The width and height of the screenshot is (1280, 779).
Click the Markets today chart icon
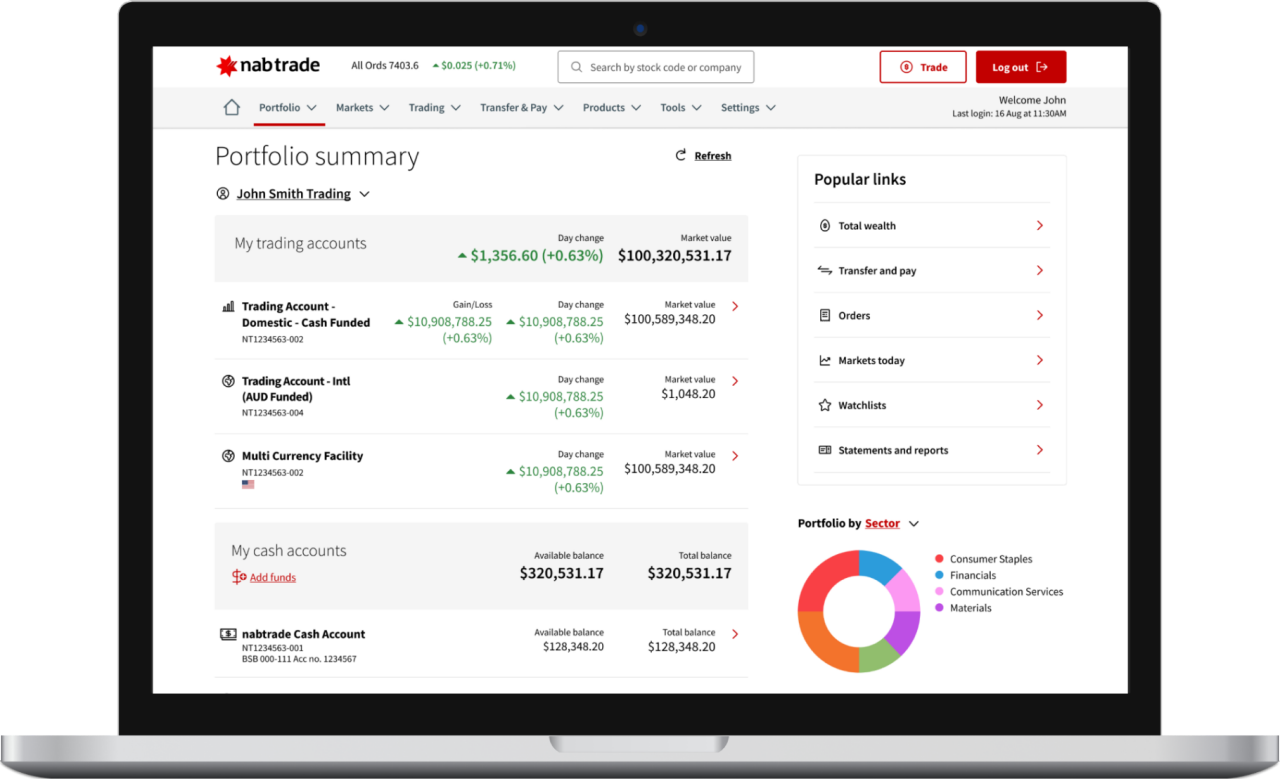(825, 360)
